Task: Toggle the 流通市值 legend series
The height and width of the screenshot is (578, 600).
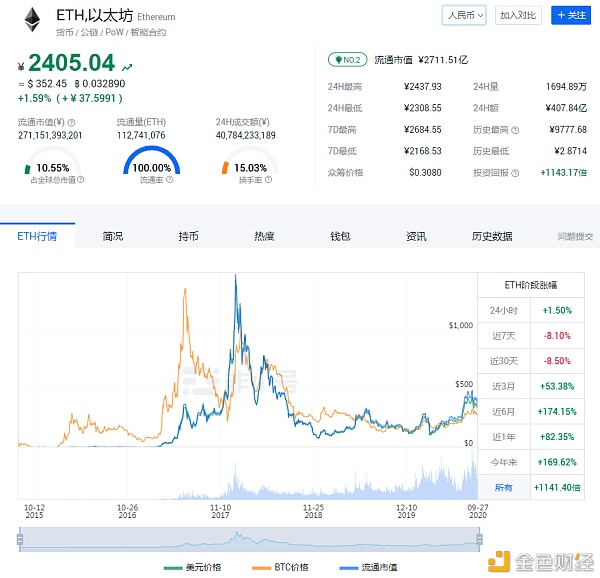Action: tap(368, 567)
